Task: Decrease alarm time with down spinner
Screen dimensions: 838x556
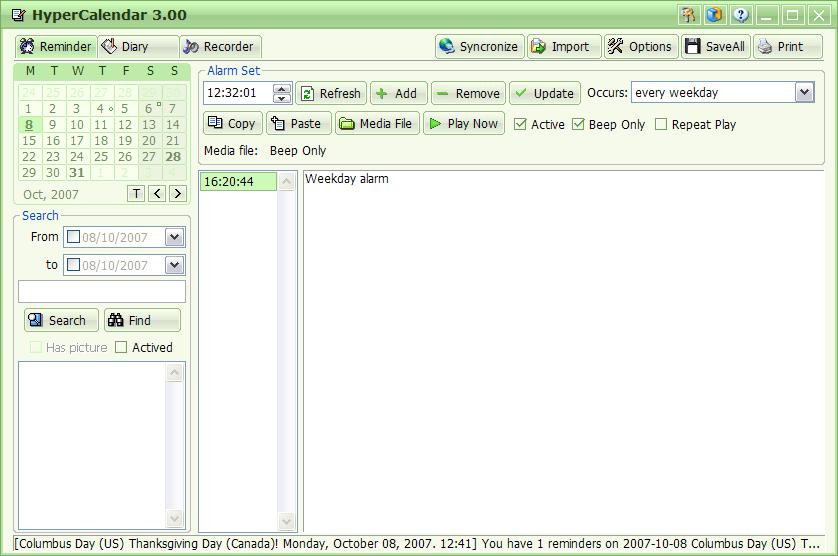Action: [282, 98]
